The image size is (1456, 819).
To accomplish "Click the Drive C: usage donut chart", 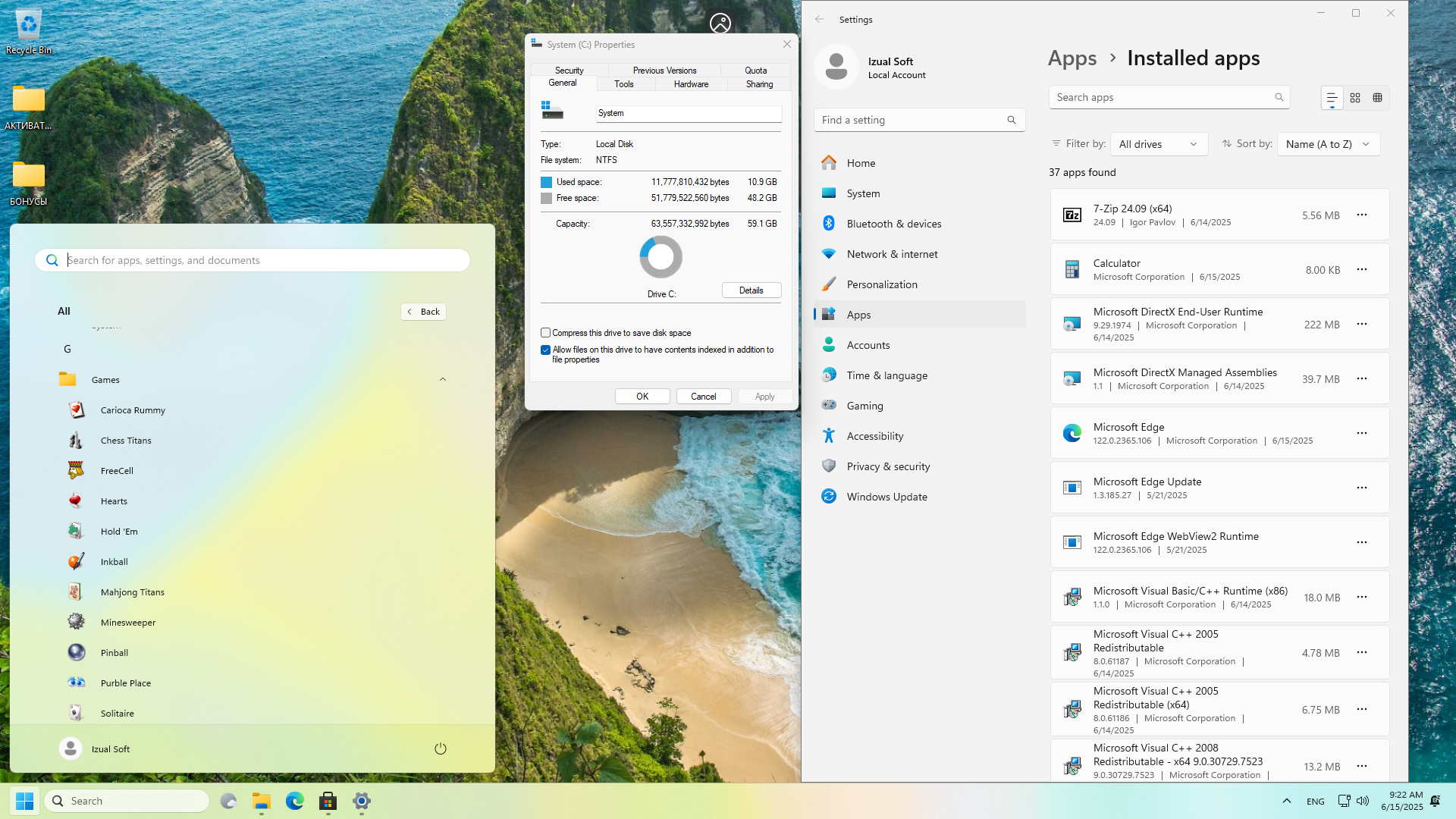I will point(661,257).
